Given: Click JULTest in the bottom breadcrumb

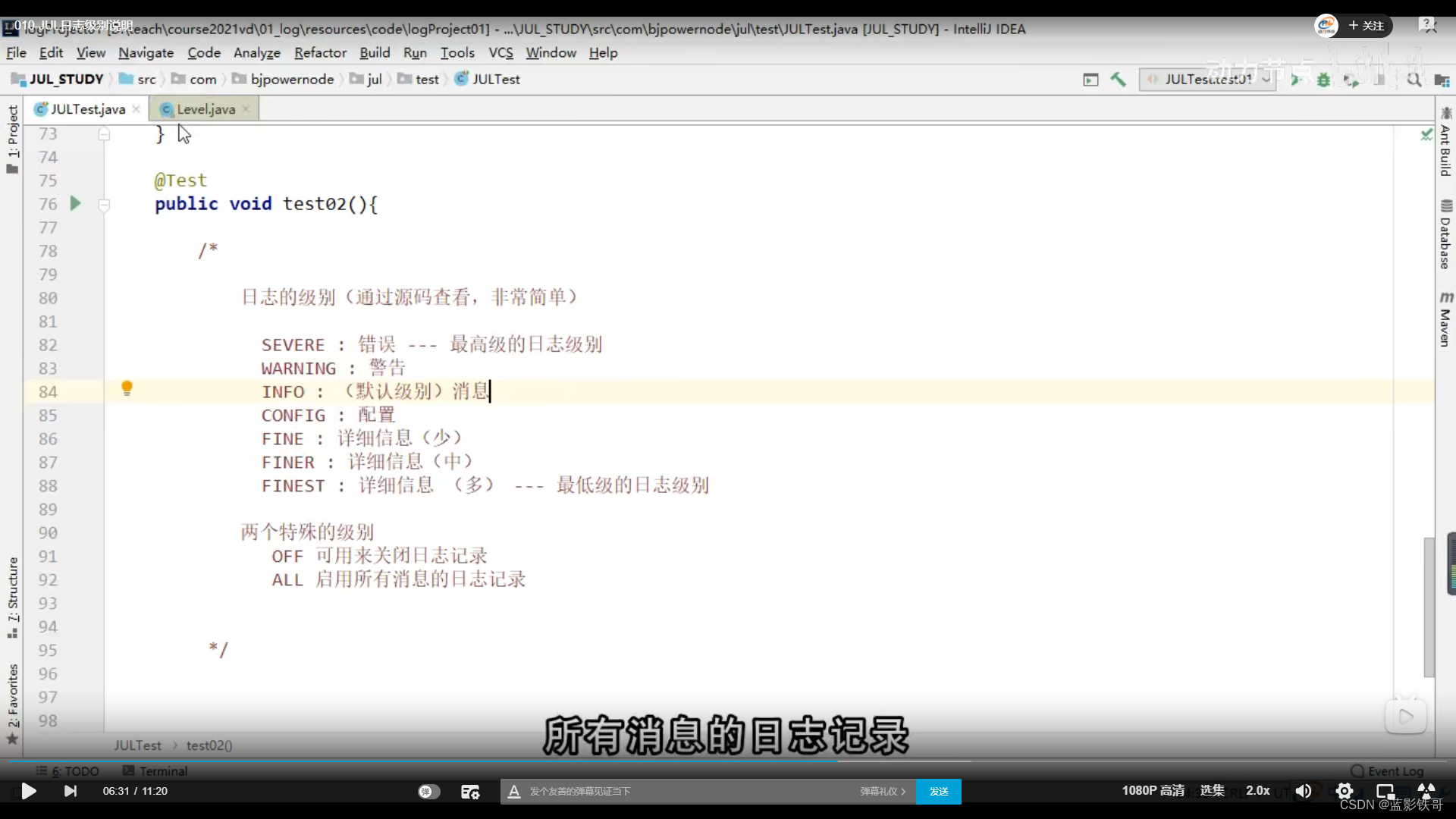Looking at the screenshot, I should pos(137,745).
